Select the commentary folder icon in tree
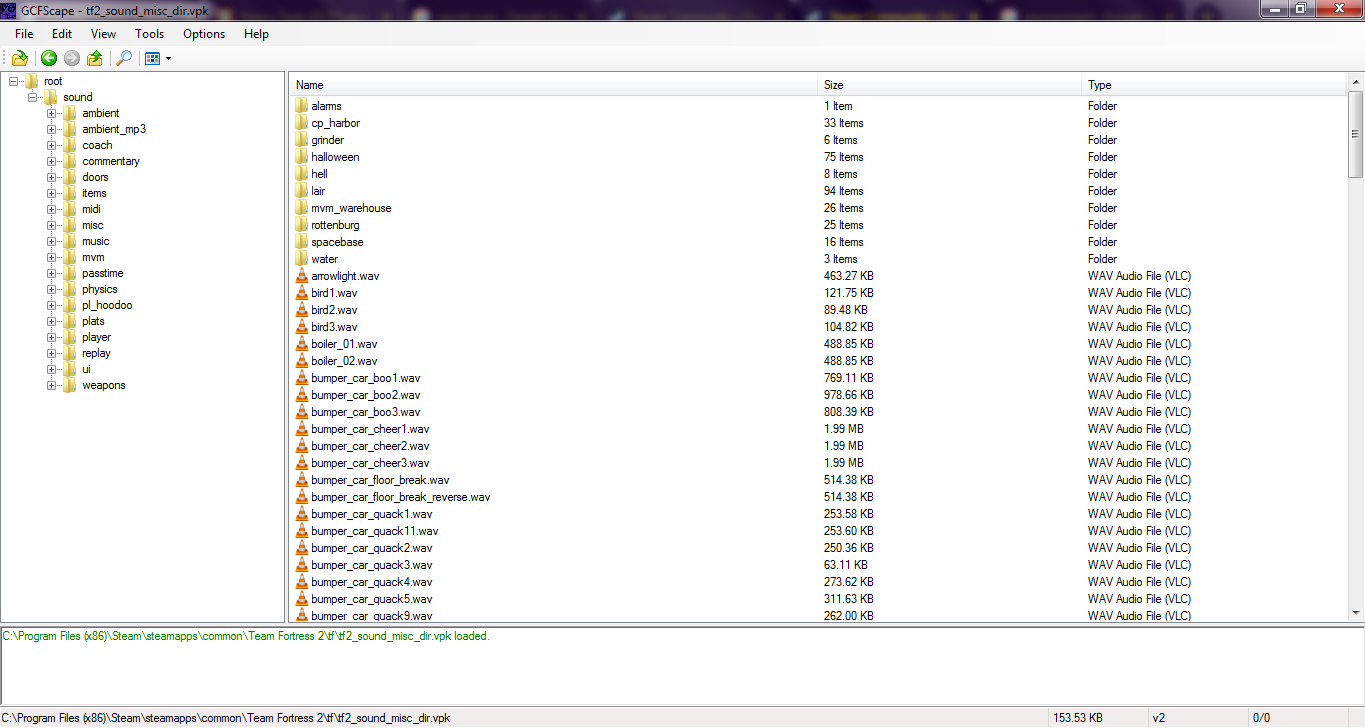Image resolution: width=1365 pixels, height=728 pixels. 69,161
